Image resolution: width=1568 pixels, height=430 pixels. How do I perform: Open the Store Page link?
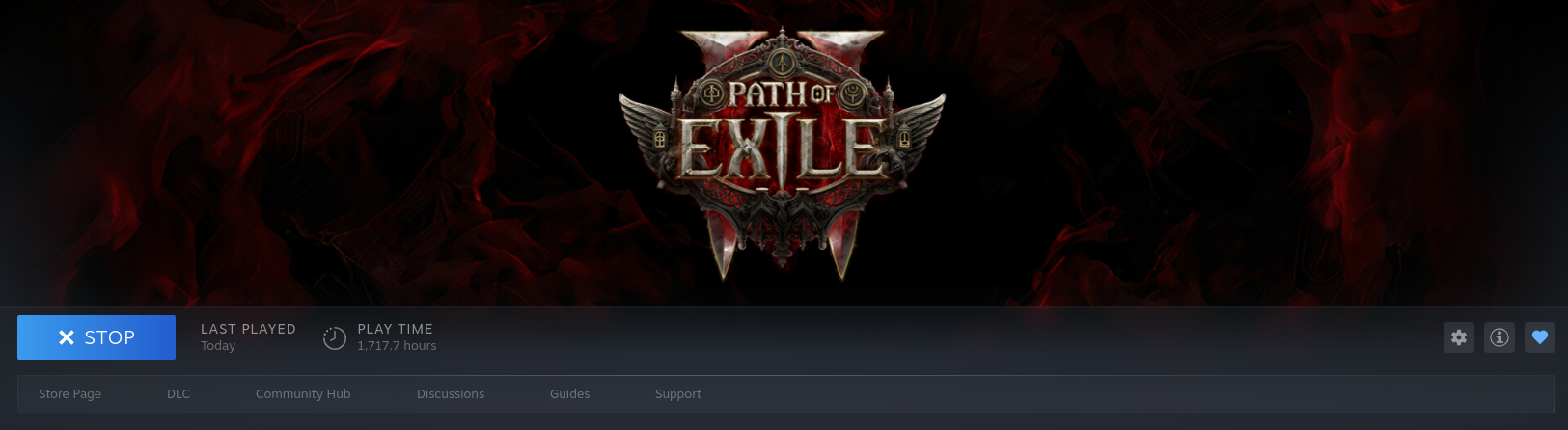click(x=69, y=394)
